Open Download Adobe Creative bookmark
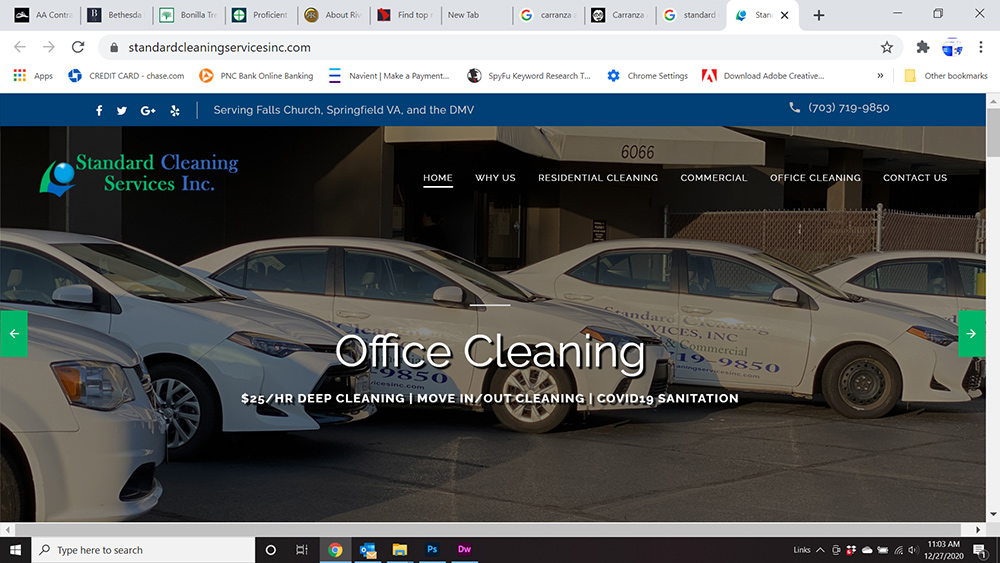This screenshot has height=563, width=1000. click(x=763, y=76)
